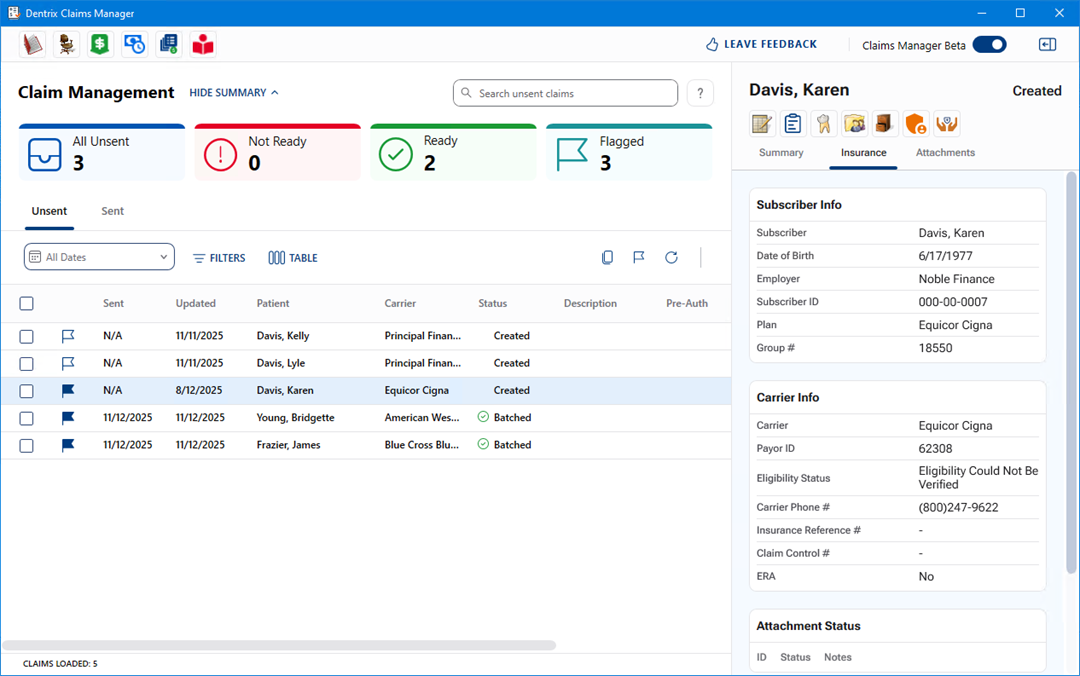Click the blue clipboard icon in patient panel
This screenshot has height=676, width=1080.
point(793,123)
